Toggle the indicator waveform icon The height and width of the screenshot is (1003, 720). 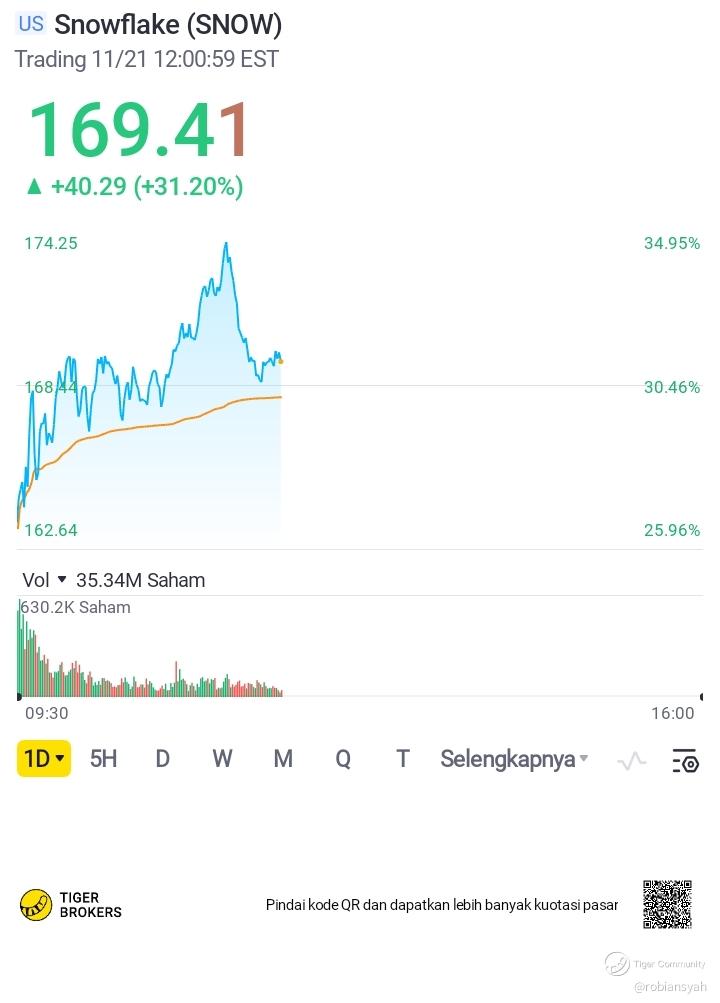pyautogui.click(x=632, y=761)
